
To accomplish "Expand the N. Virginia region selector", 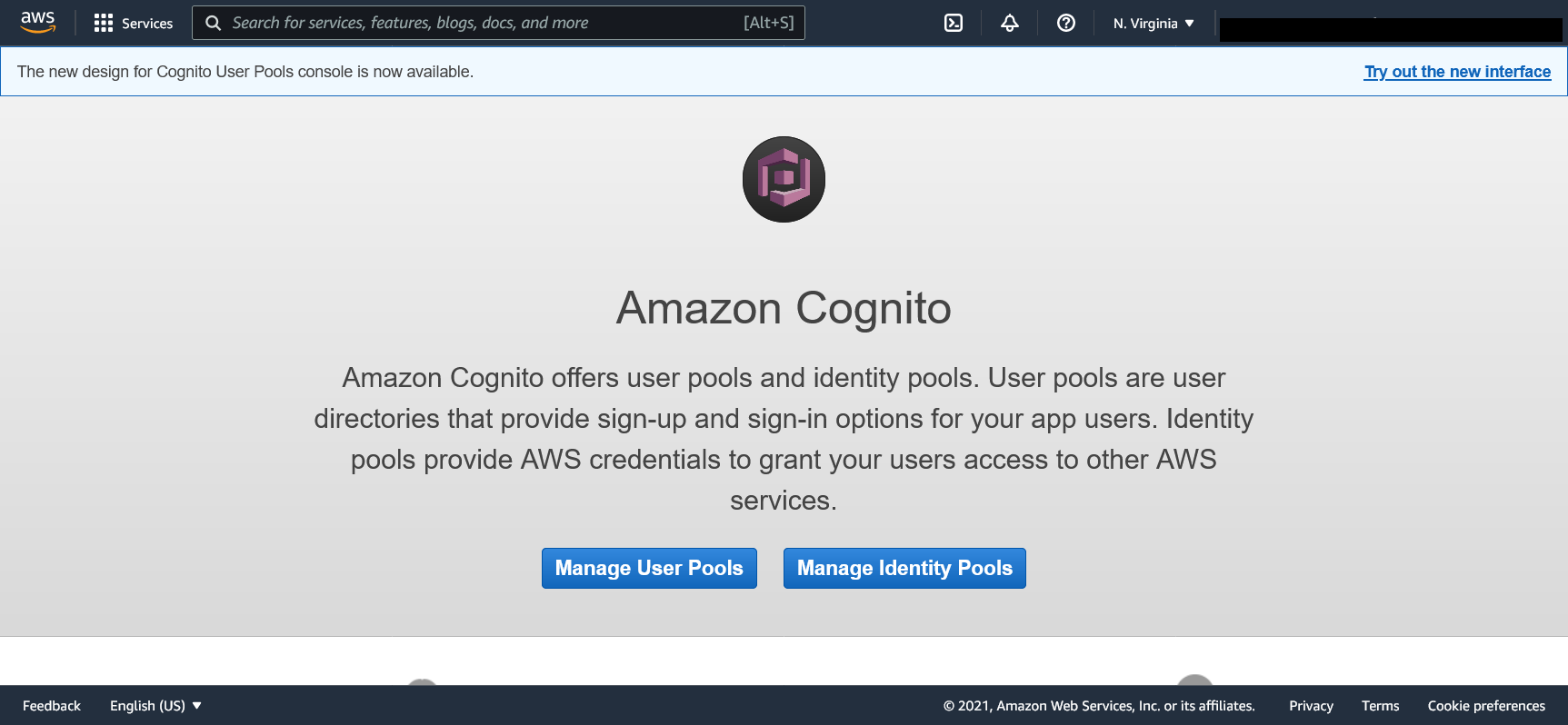I will (1154, 23).
